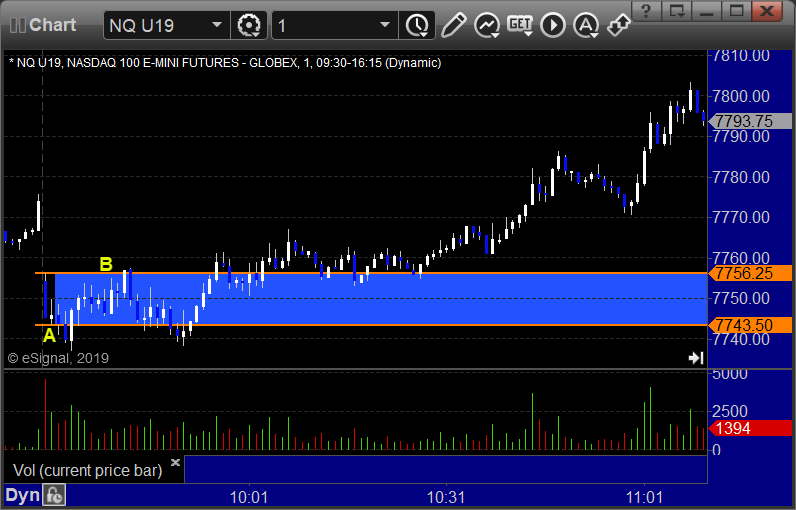Image resolution: width=796 pixels, height=510 pixels.
Task: Open the time template clock icon
Action: (x=417, y=25)
